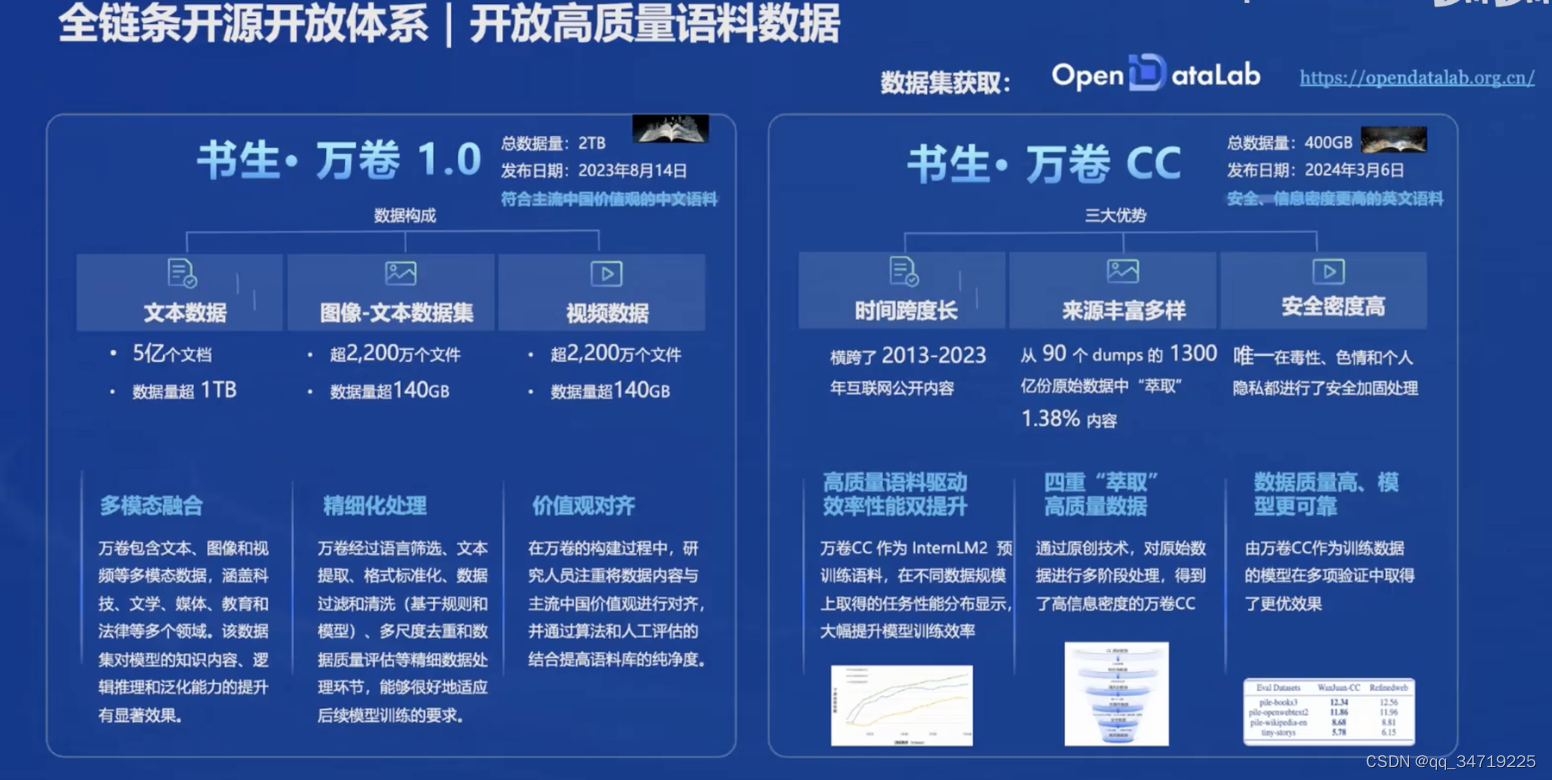Screen dimensions: 1552x780
Task: Click the play icon above 安全密度高
Action: point(1328,271)
